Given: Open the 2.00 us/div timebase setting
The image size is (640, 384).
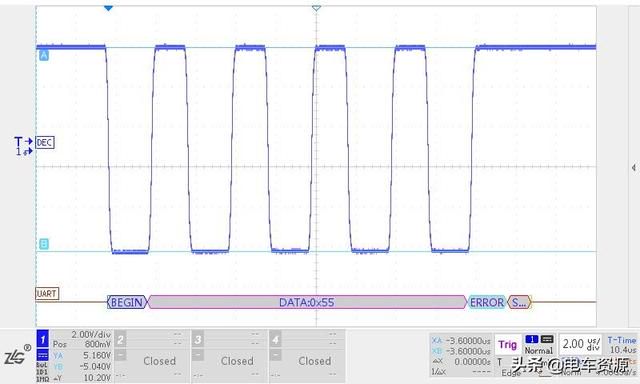Looking at the screenshot, I should pos(580,344).
